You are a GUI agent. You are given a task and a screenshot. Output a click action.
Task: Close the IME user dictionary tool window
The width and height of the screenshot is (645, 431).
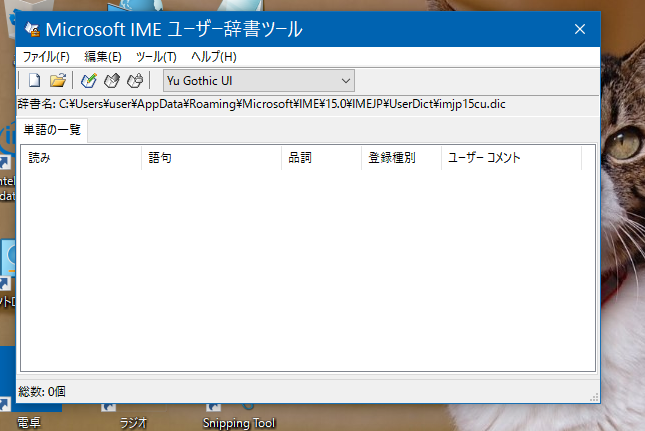580,29
